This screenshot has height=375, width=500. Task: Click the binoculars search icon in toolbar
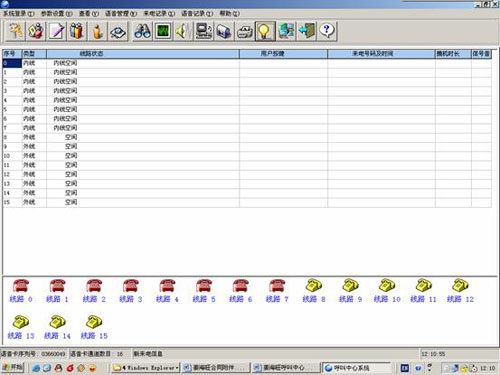pyautogui.click(x=142, y=31)
